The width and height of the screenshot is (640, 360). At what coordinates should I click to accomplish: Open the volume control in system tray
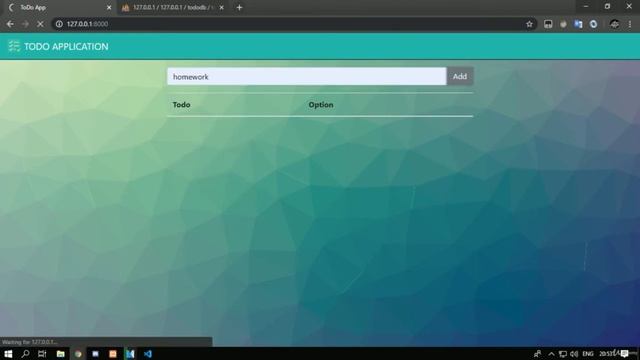(574, 354)
